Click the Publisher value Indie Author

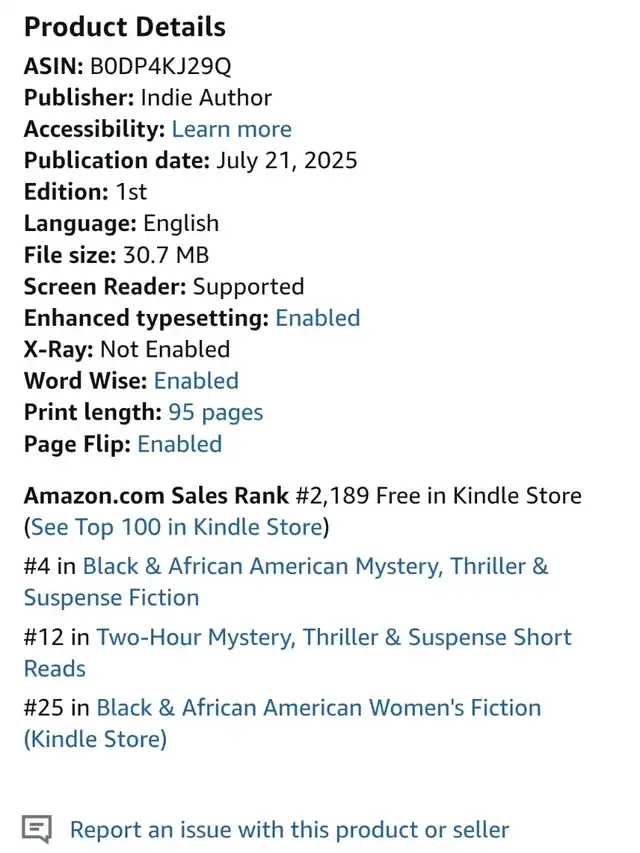[x=206, y=97]
